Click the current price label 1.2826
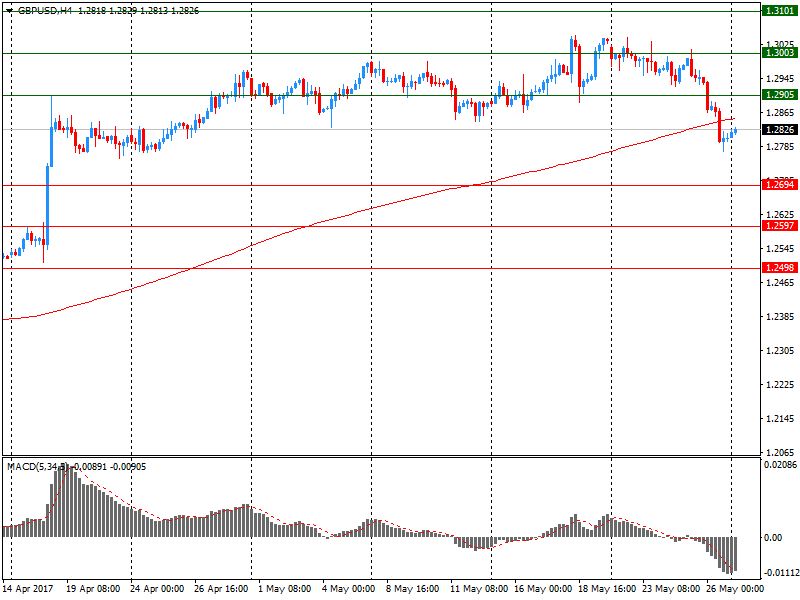Viewport: 800px width, 600px height. 780,130
